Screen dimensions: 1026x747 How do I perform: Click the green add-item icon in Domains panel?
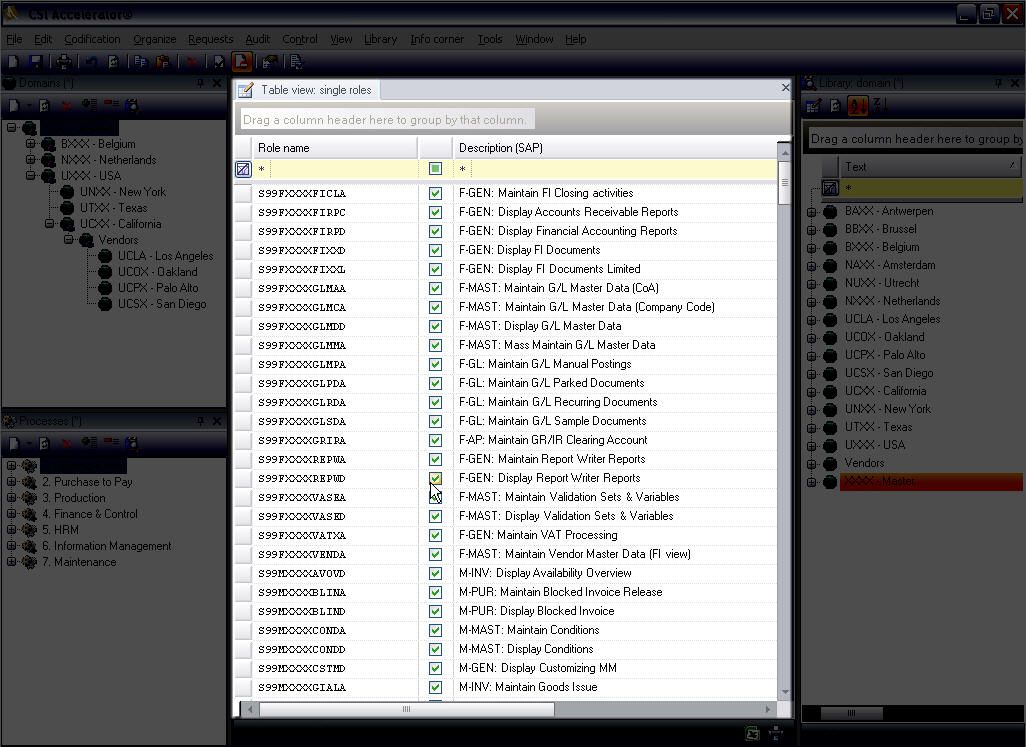pos(89,105)
